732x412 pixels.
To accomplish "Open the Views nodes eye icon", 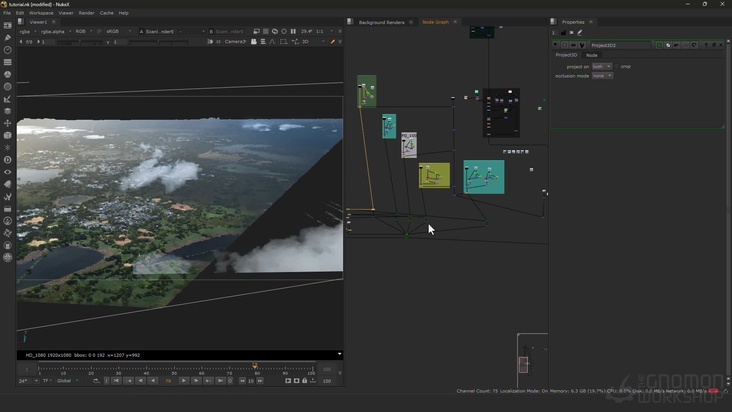I will [7, 172].
